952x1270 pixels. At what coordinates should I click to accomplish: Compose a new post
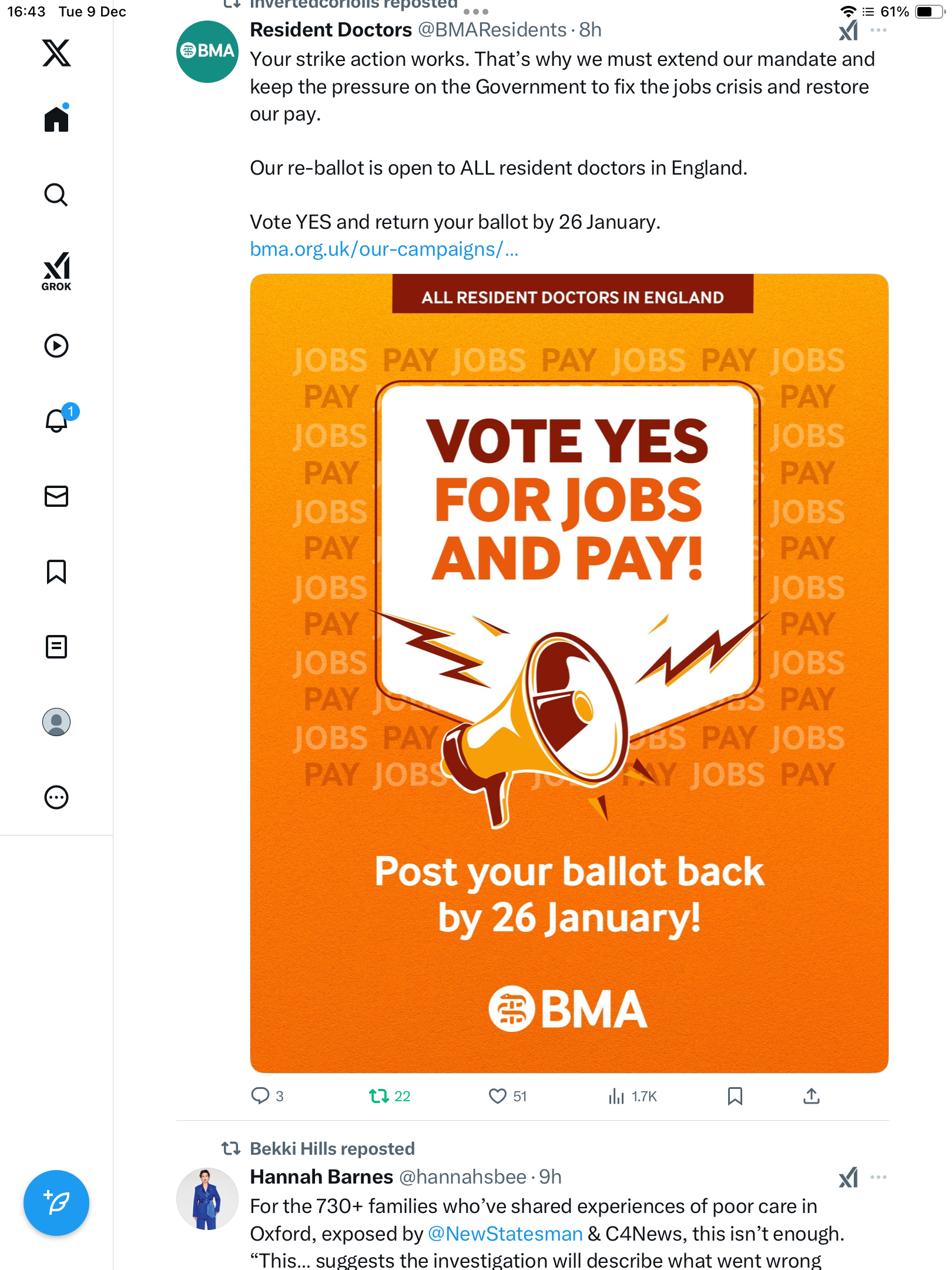click(56, 1203)
